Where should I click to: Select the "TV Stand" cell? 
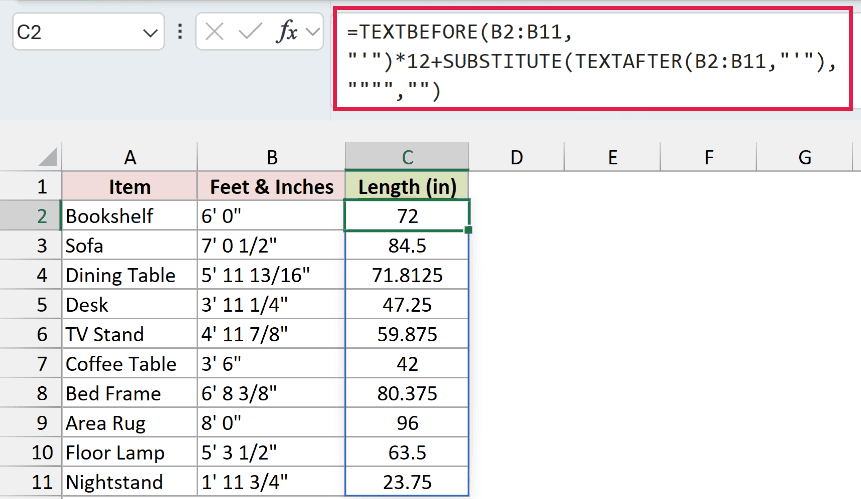point(130,334)
